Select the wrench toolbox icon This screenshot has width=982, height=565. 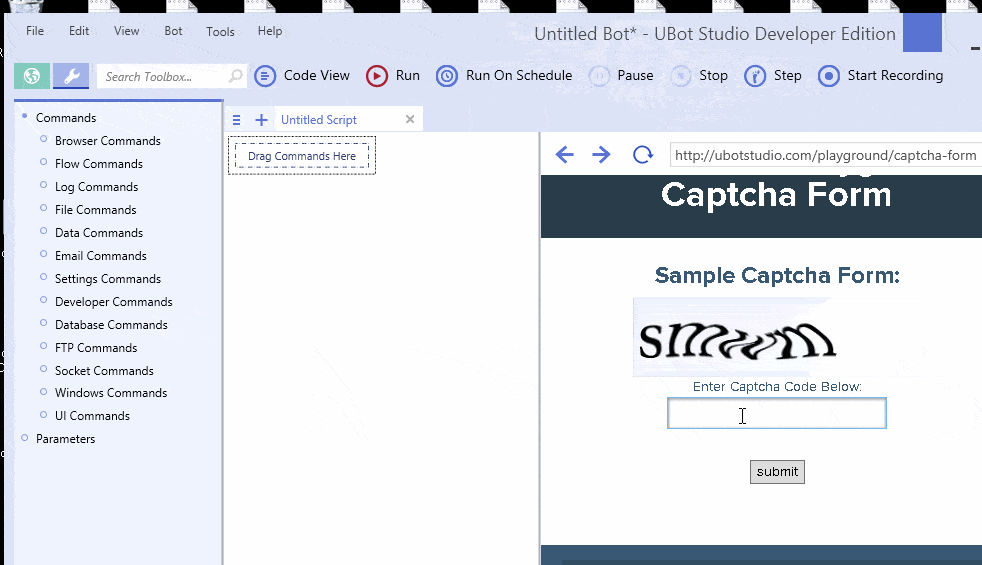coord(71,76)
